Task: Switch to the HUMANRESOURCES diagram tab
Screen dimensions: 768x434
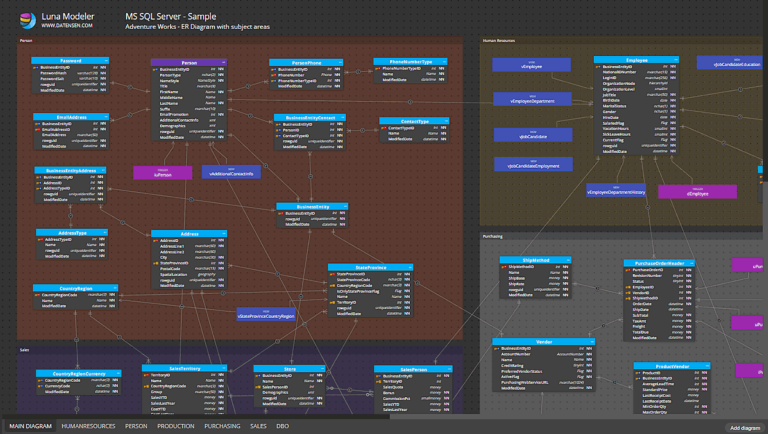Action: point(88,426)
